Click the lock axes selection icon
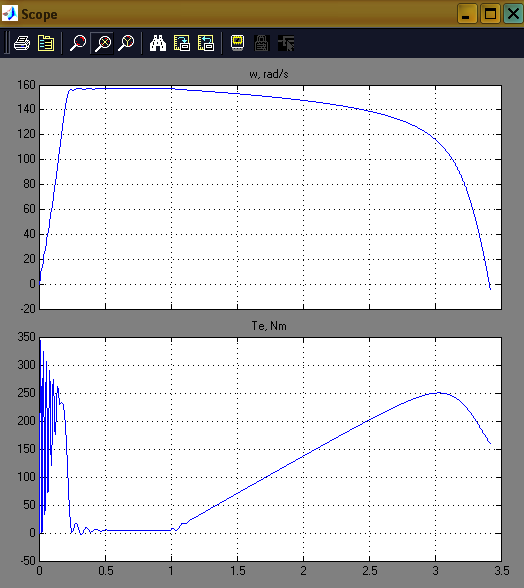 pyautogui.click(x=262, y=44)
